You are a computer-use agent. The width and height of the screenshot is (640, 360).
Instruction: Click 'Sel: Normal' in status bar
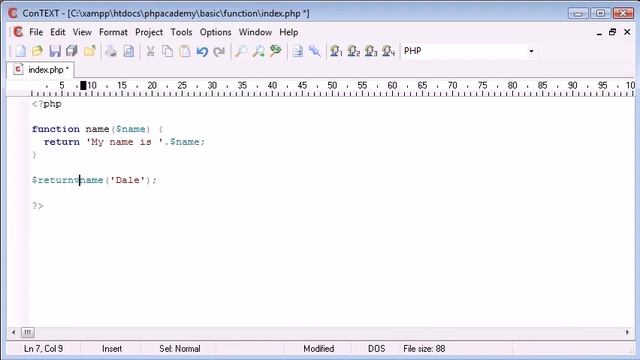180,349
